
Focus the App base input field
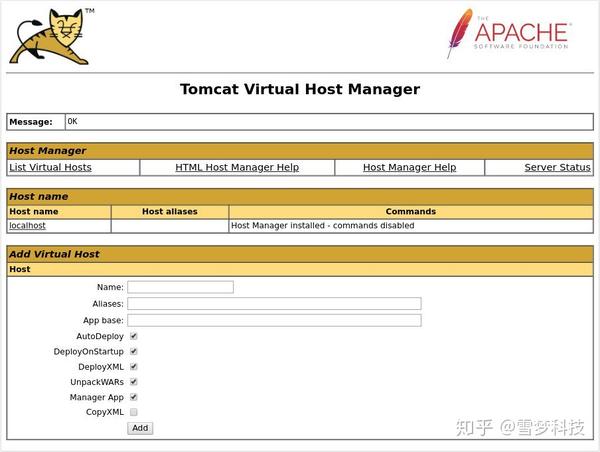click(274, 320)
